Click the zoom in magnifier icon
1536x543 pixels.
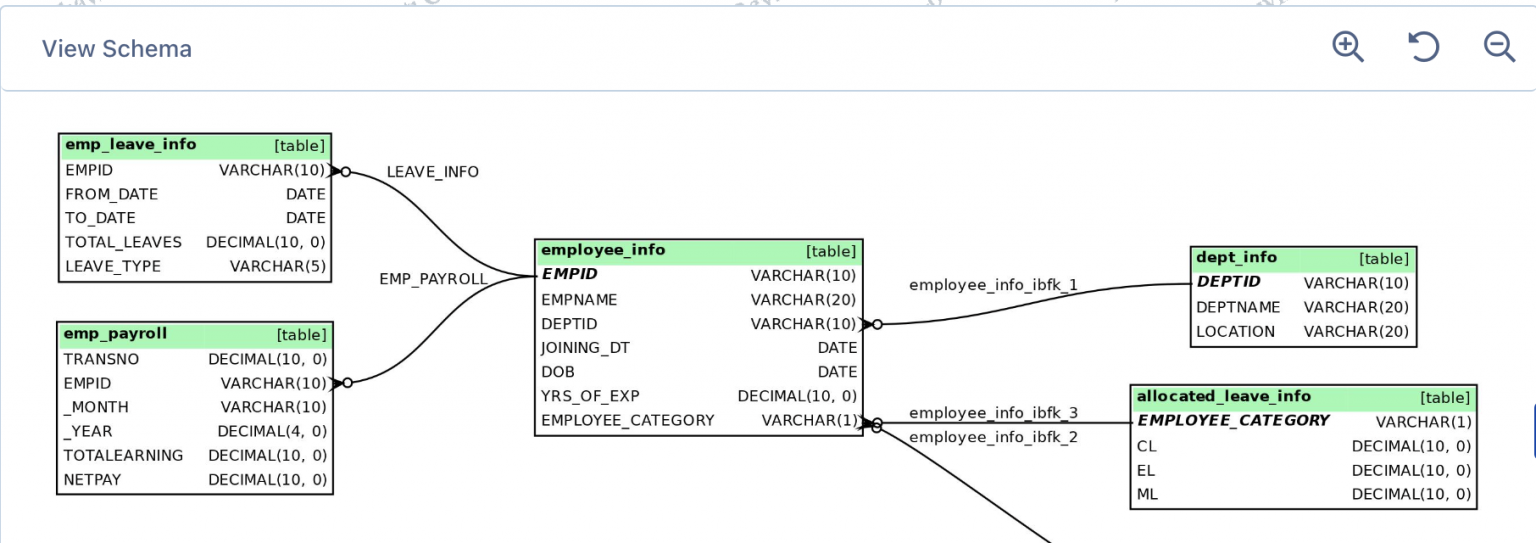[x=1348, y=47]
